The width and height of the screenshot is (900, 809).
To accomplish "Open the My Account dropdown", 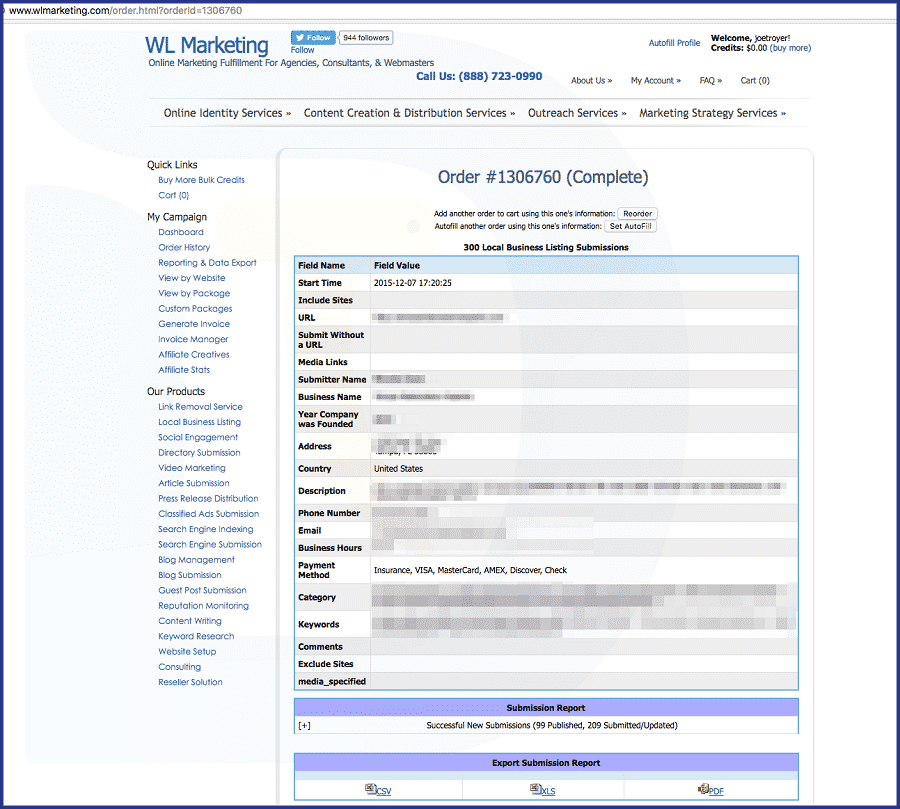I will [655, 80].
